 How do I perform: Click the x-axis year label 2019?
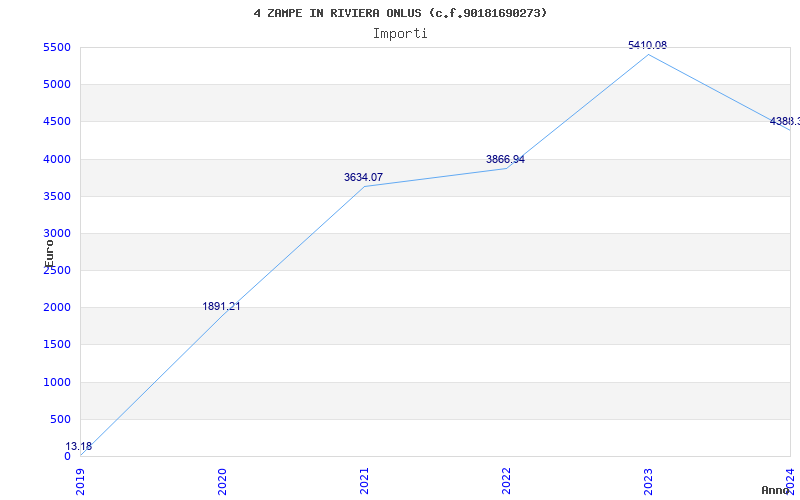click(81, 482)
